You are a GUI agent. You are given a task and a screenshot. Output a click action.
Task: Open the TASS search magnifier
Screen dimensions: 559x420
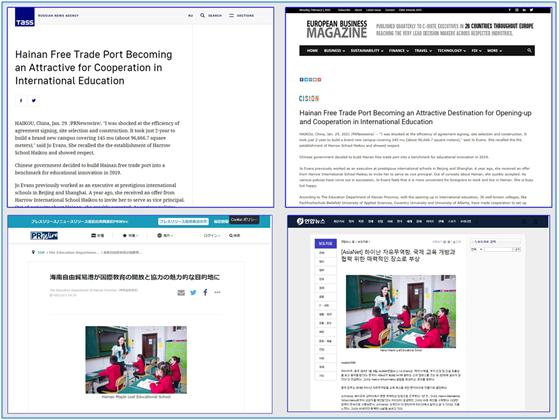[x=202, y=15]
